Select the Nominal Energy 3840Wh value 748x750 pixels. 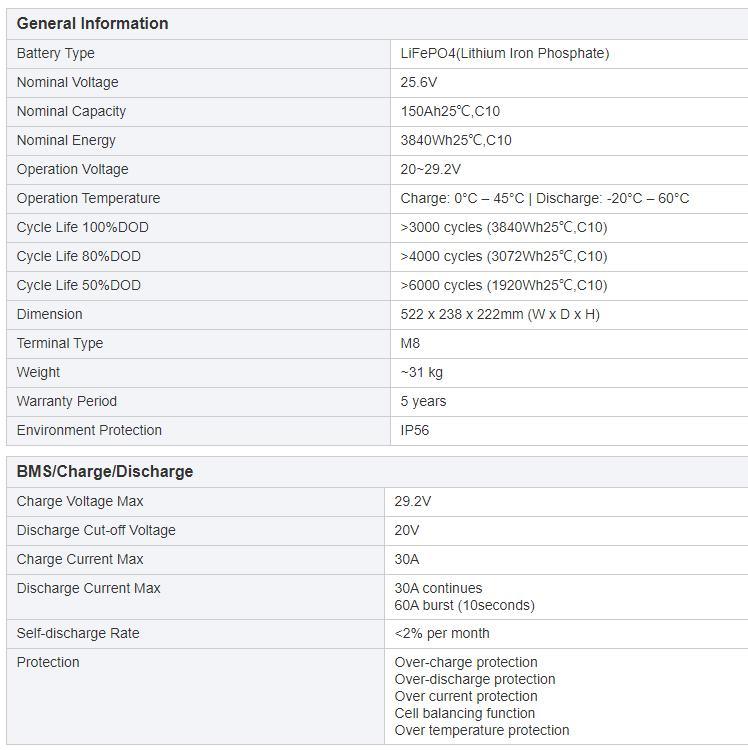click(456, 140)
